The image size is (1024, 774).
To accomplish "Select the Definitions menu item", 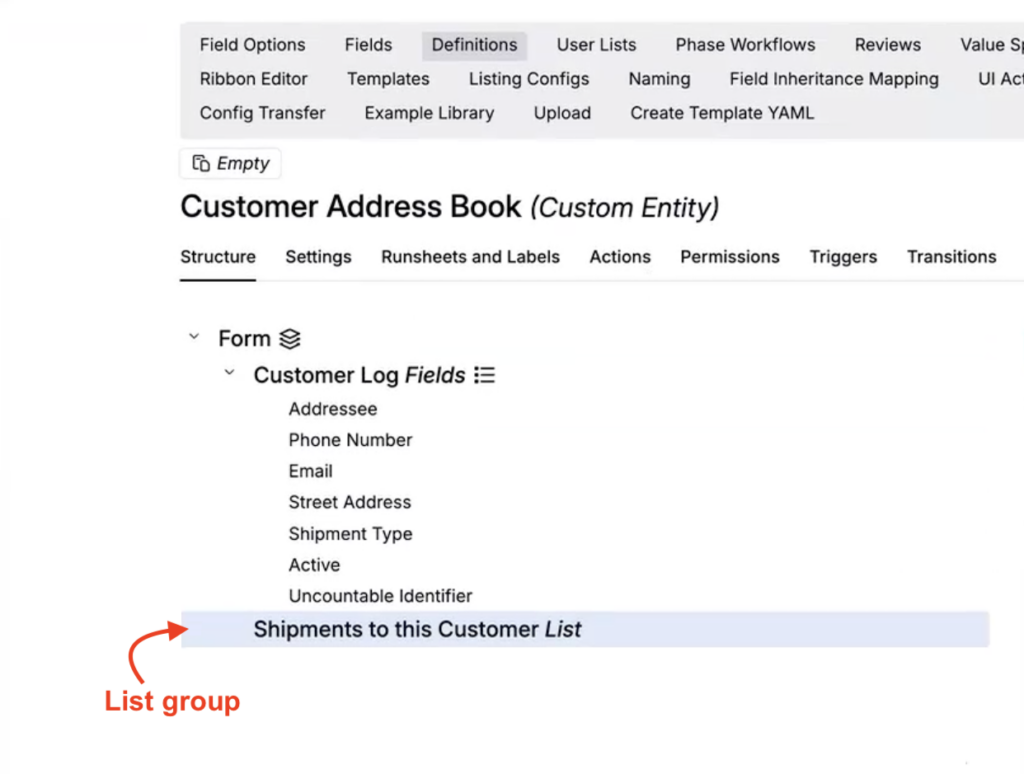I will 474,45.
